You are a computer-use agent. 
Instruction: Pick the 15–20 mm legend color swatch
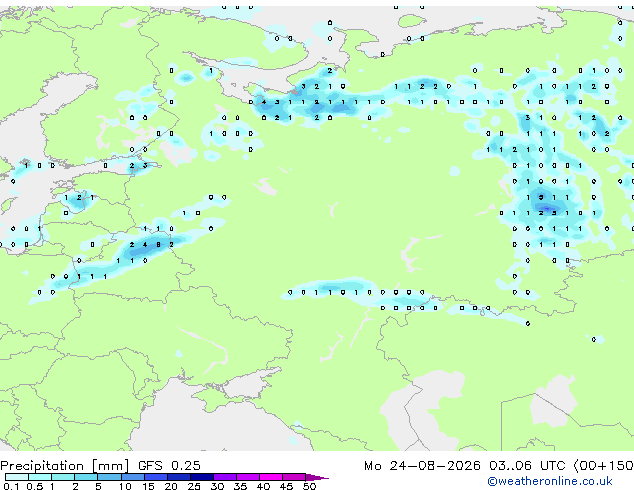[x=156, y=477]
